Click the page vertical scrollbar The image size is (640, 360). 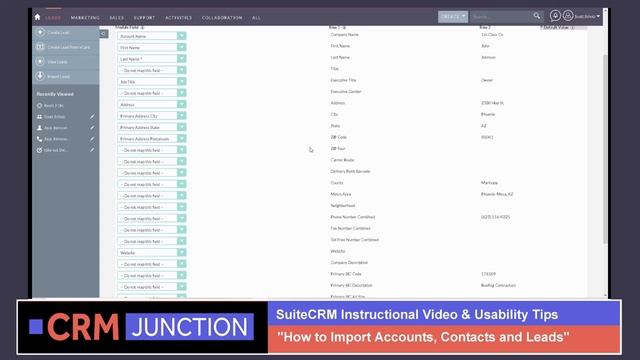pos(605,149)
